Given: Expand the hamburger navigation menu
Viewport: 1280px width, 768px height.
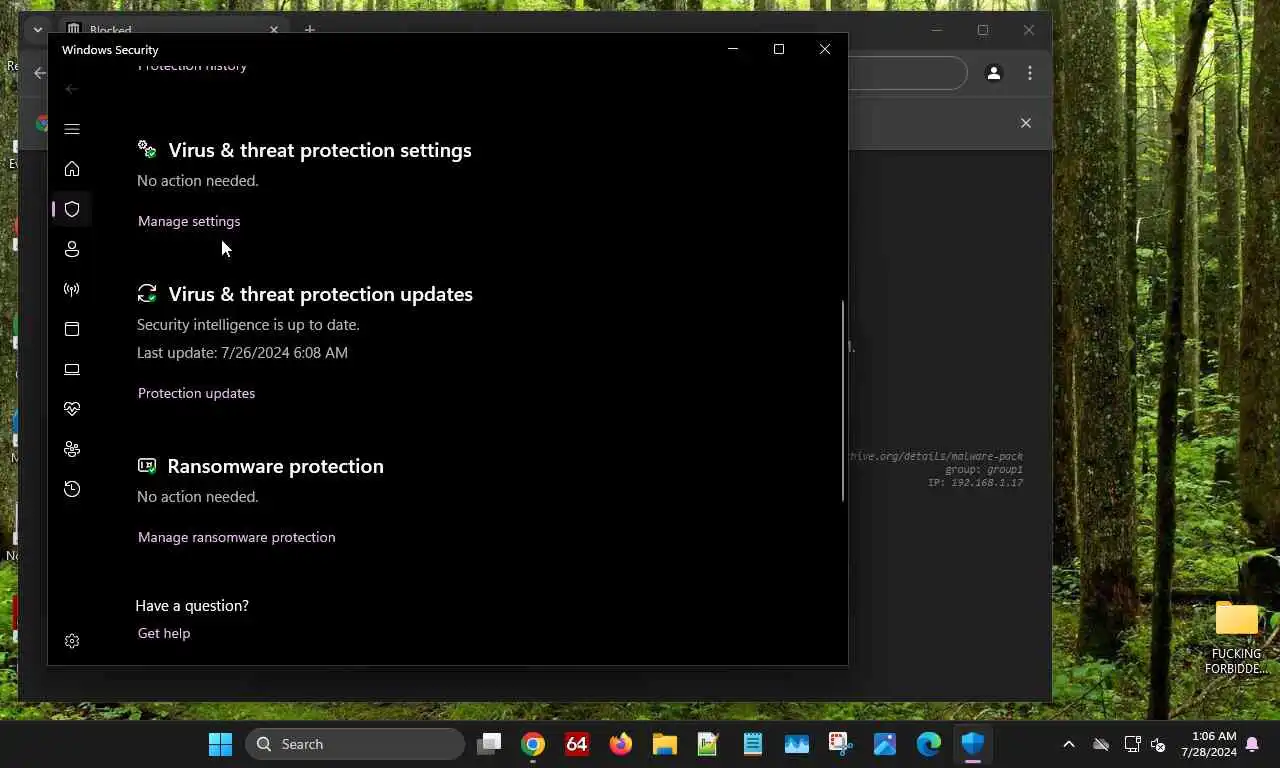Looking at the screenshot, I should click(72, 129).
